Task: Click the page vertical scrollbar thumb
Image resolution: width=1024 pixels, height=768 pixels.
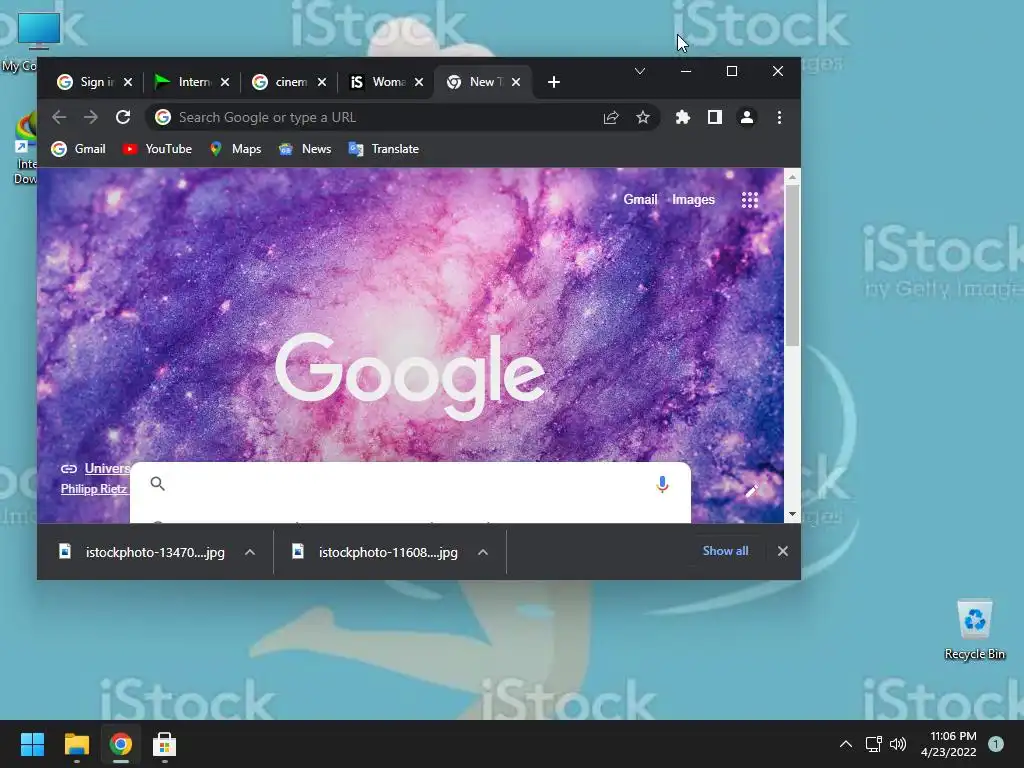Action: tap(792, 265)
